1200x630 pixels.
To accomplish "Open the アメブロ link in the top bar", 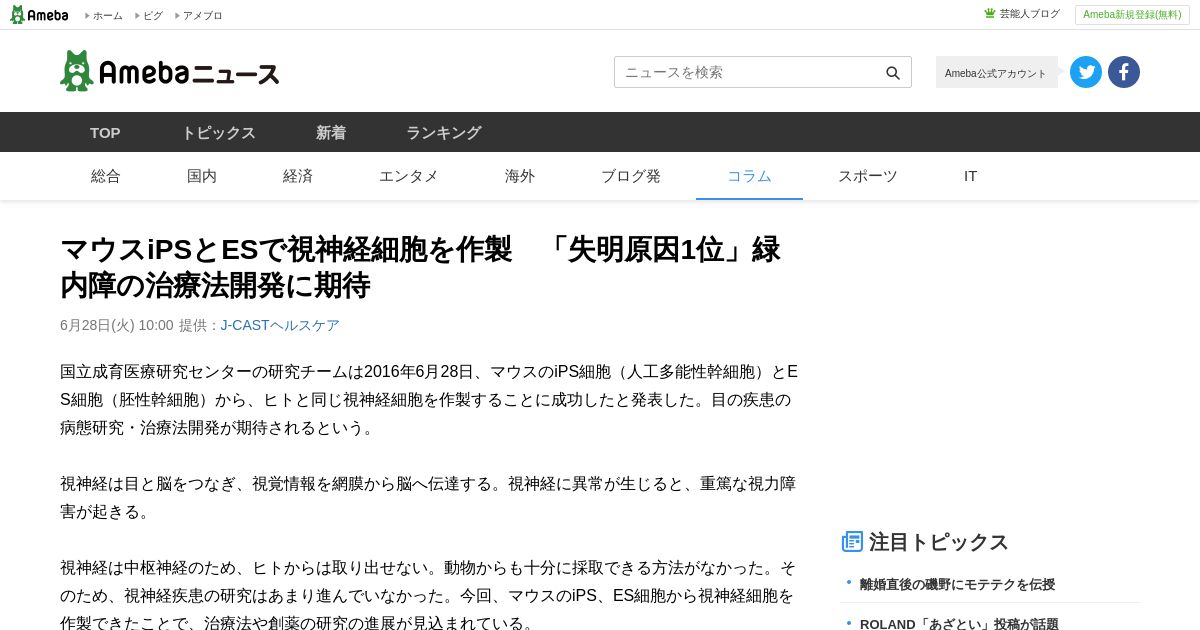I will pos(202,16).
